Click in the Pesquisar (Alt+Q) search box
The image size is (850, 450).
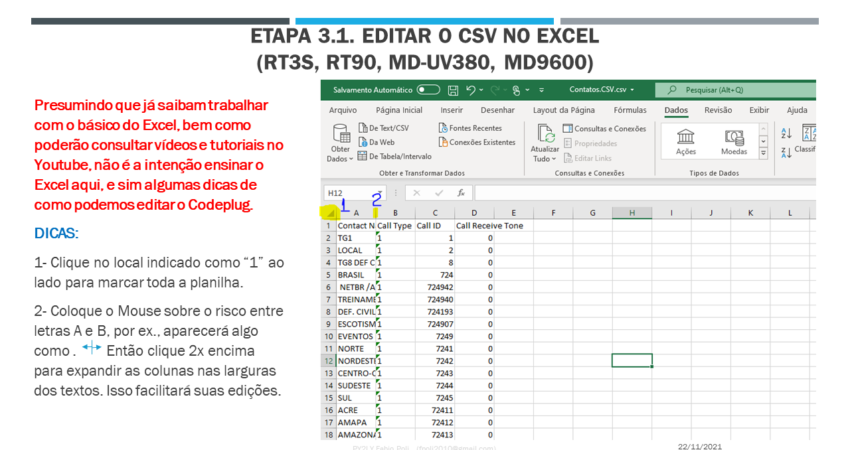point(735,90)
